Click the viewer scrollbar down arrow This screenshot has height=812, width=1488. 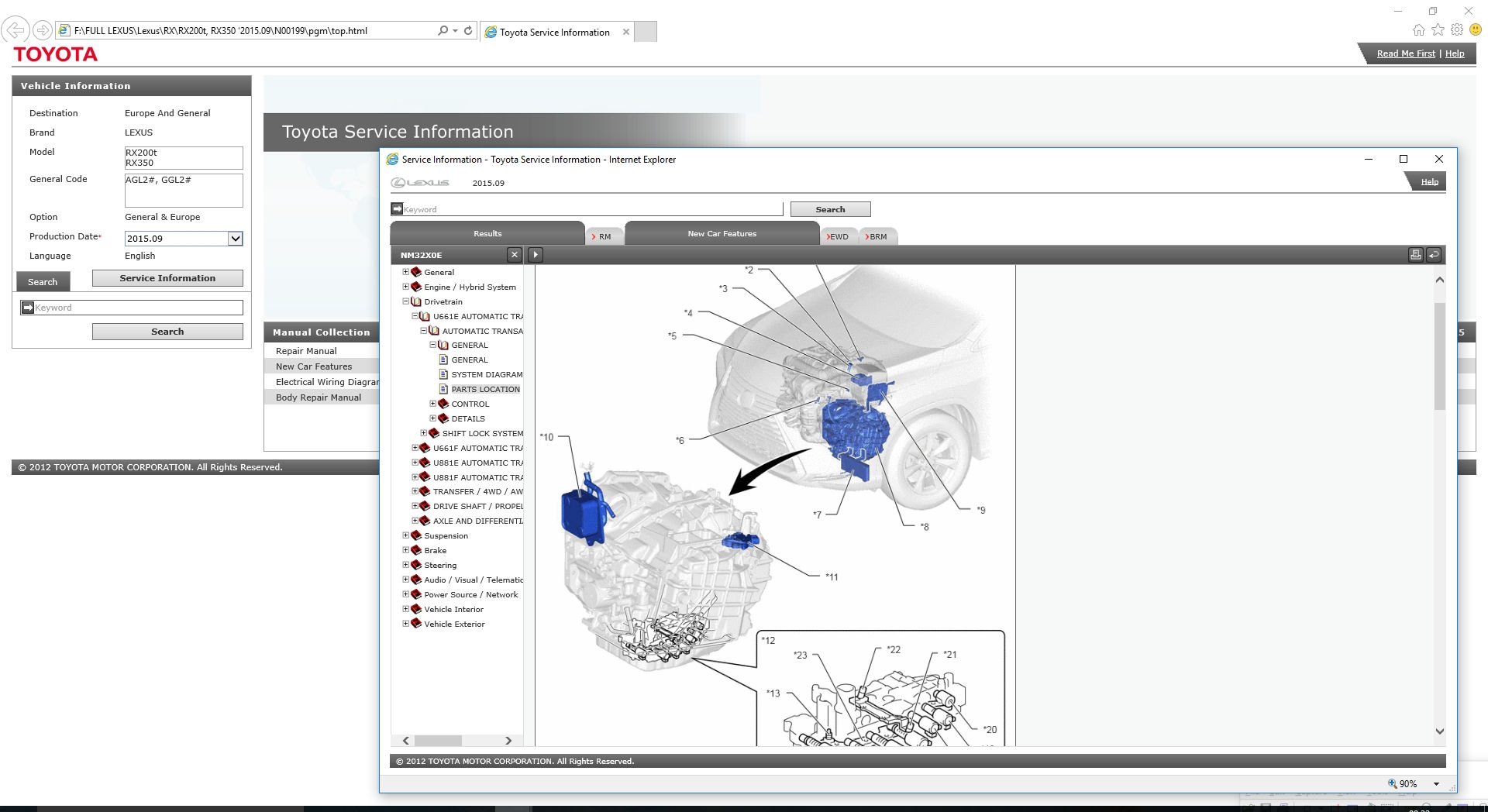(1439, 731)
